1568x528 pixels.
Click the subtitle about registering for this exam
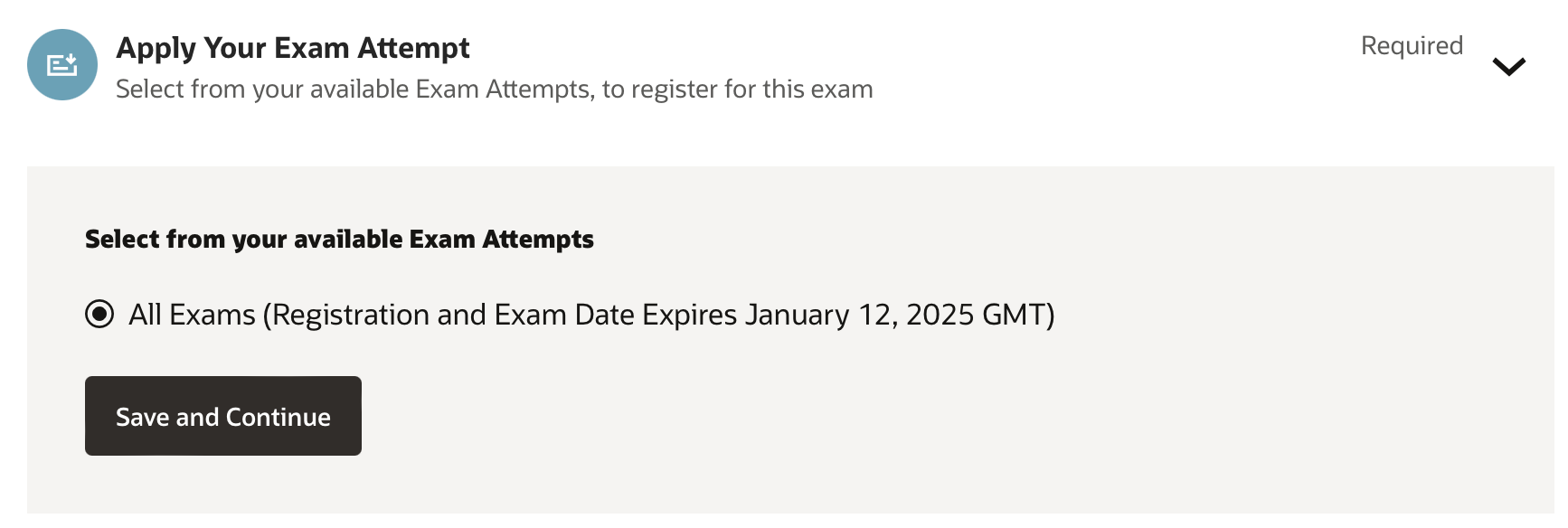(494, 90)
